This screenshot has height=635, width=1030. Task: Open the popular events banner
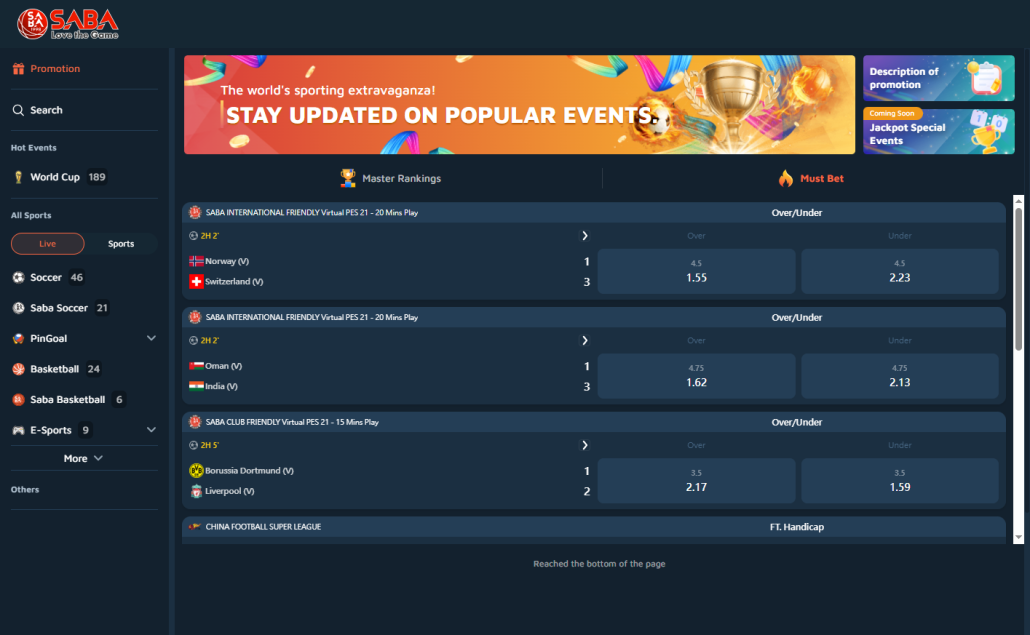520,104
